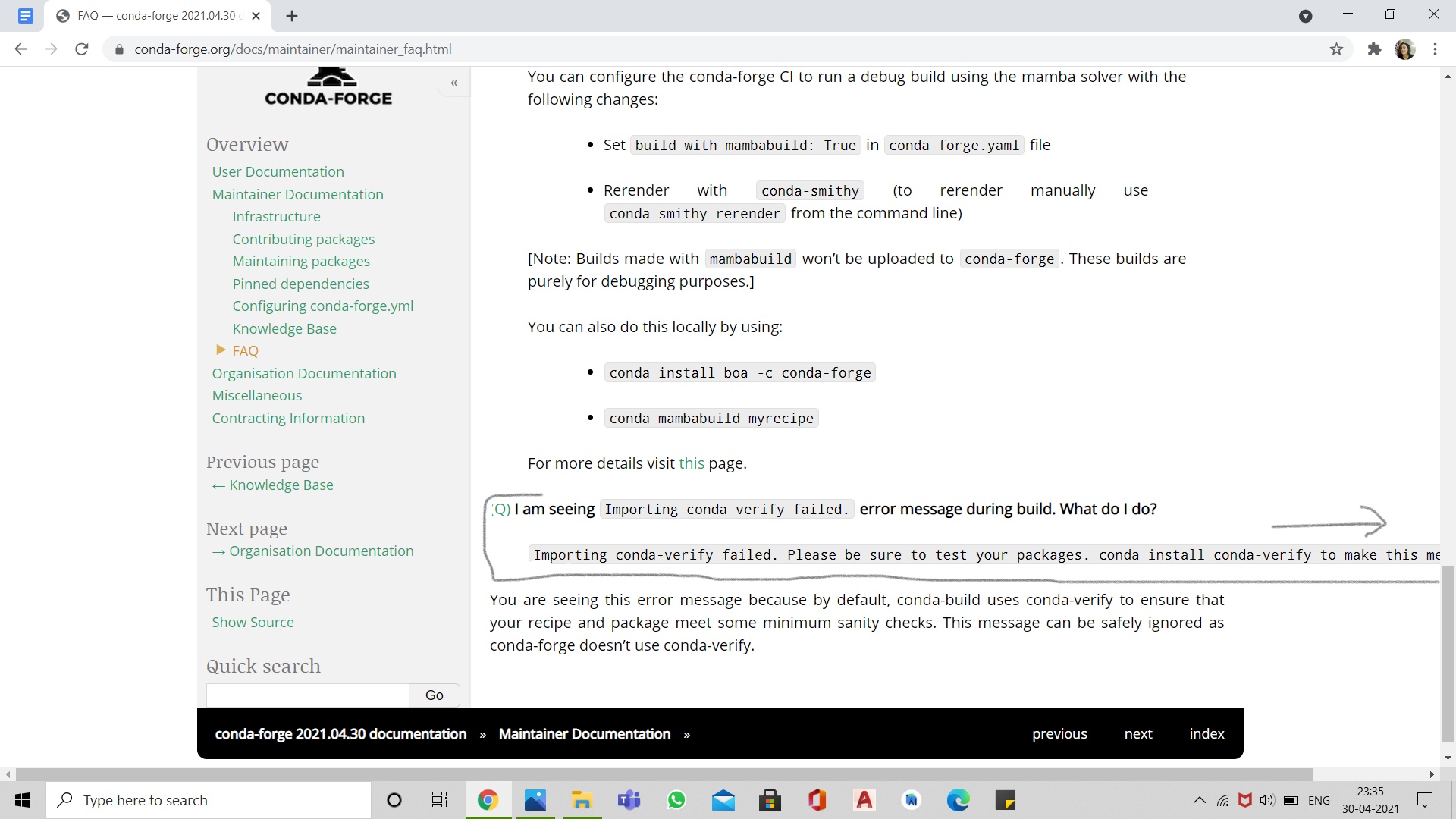Open Contributing packages page
Screen dimensions: 1456x819
[x=303, y=240]
